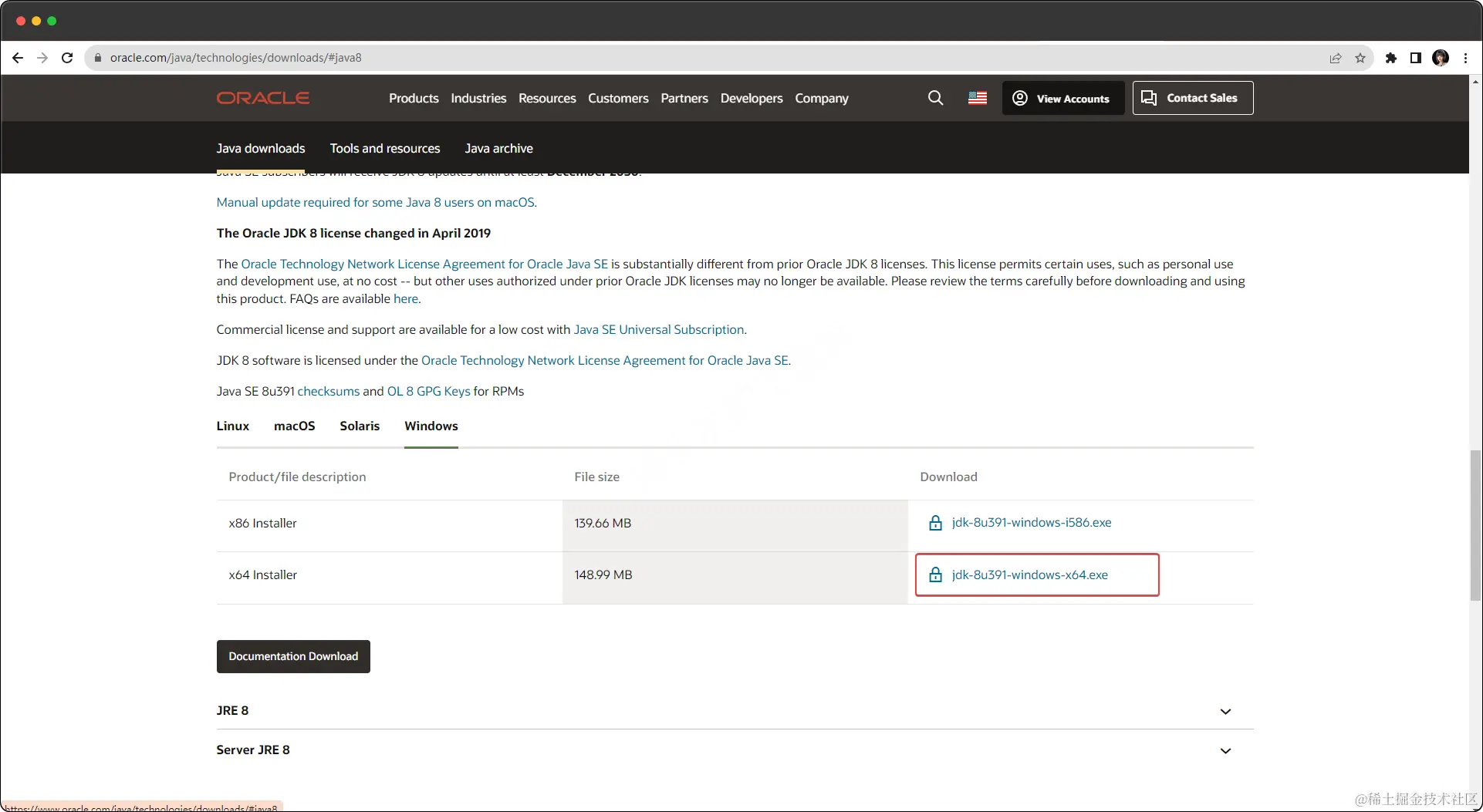
Task: Open the Company menu
Action: click(822, 98)
